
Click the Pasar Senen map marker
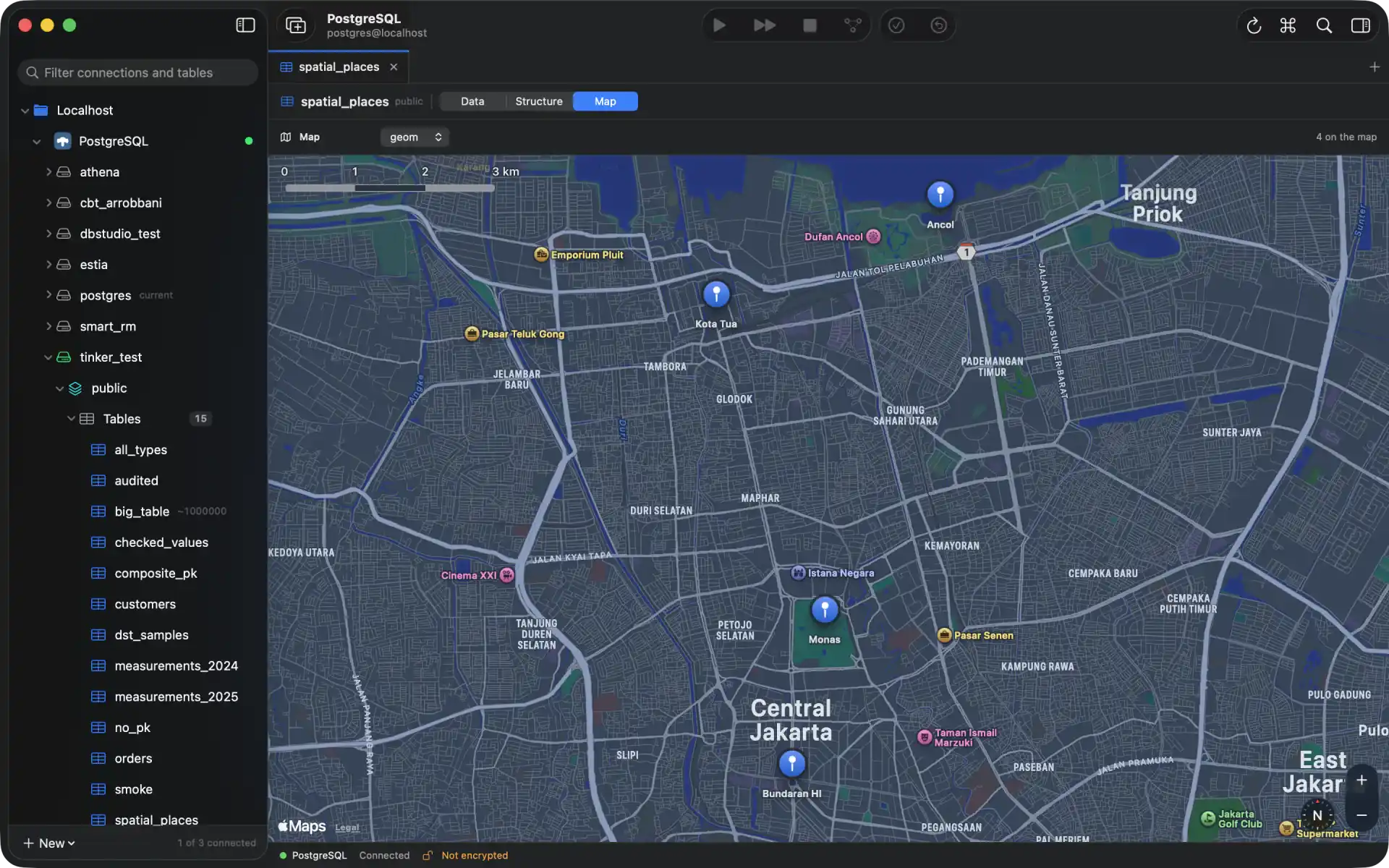944,635
